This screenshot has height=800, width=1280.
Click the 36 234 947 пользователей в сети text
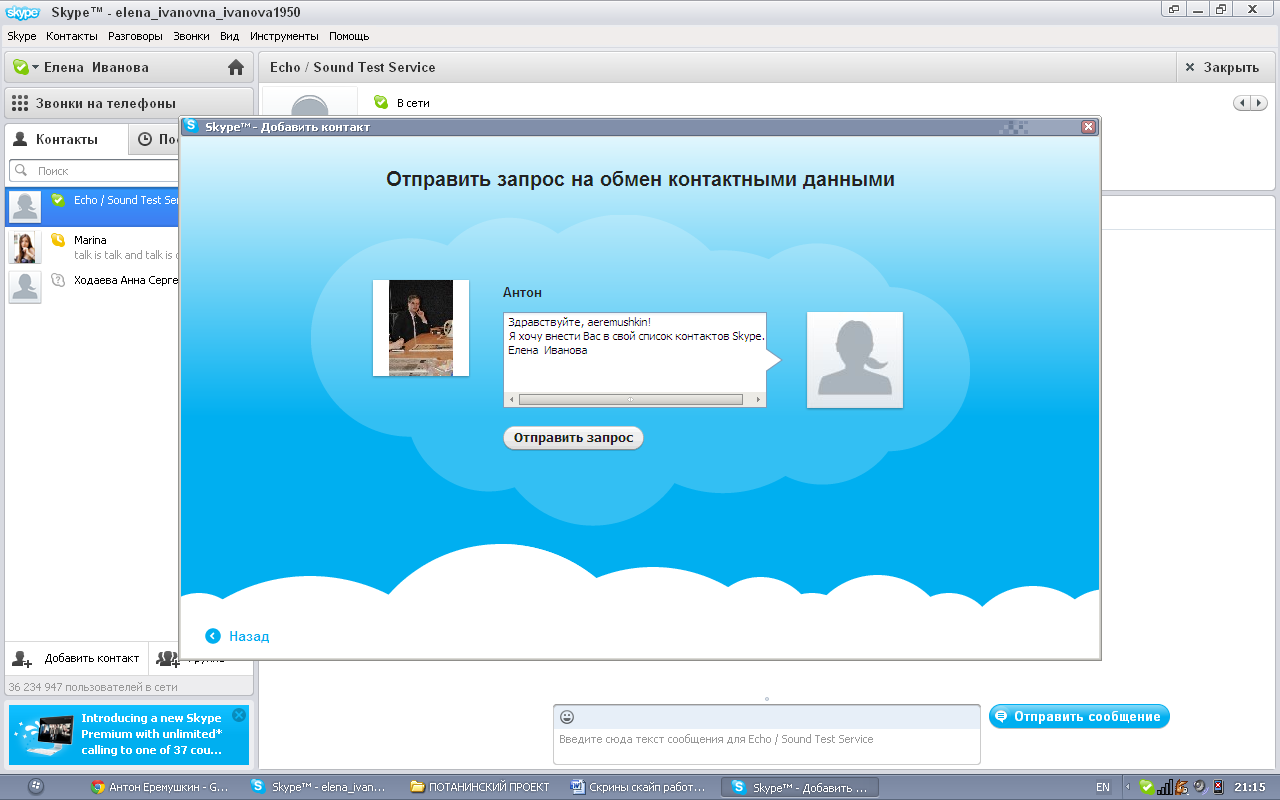coord(93,687)
